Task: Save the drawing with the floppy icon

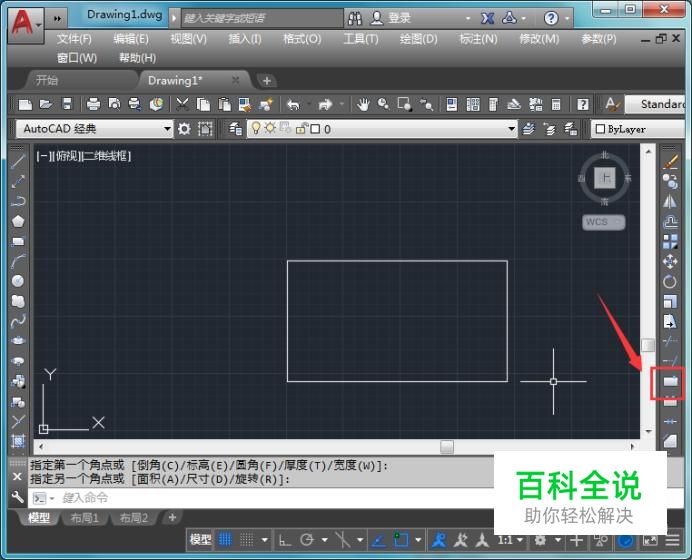Action: tap(67, 105)
